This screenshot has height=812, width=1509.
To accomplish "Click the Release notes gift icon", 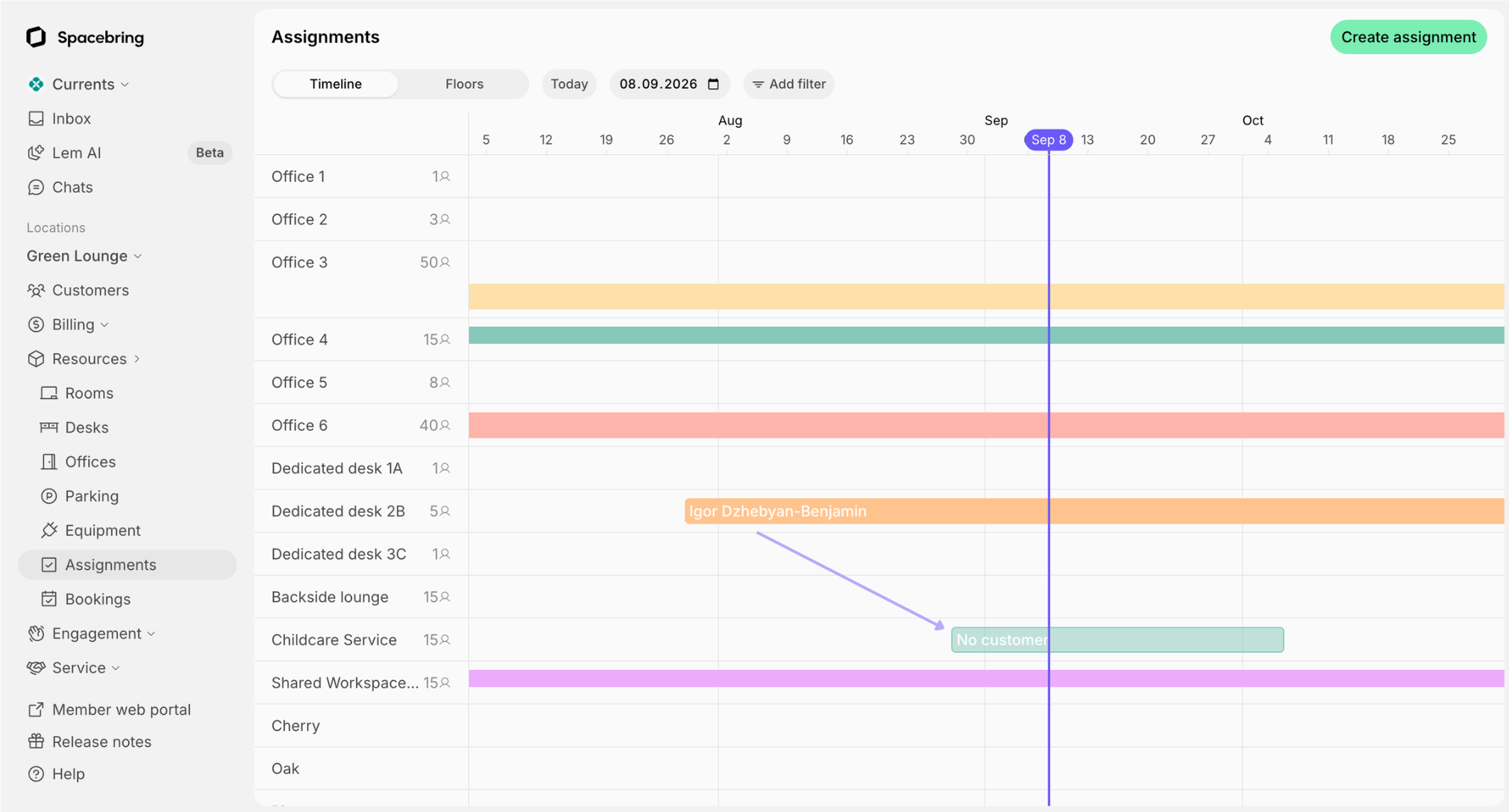I will pos(36,742).
